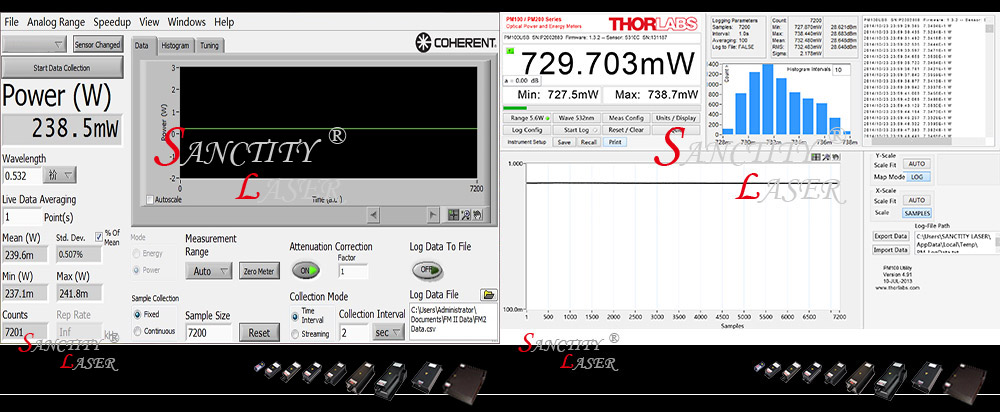Click the Collection Interval value field
1000x412 pixels.
[354, 333]
